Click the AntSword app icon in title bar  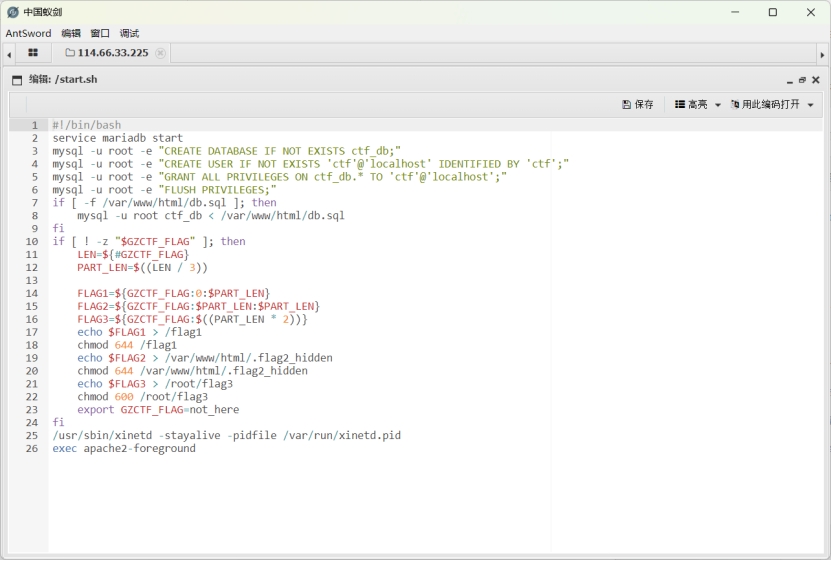point(13,12)
